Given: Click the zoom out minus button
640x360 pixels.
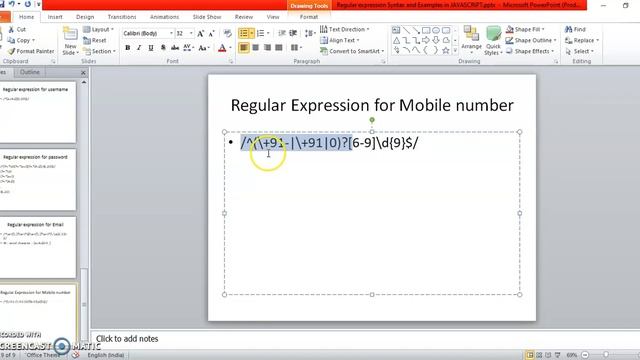Looking at the screenshot, I should (x=585, y=355).
